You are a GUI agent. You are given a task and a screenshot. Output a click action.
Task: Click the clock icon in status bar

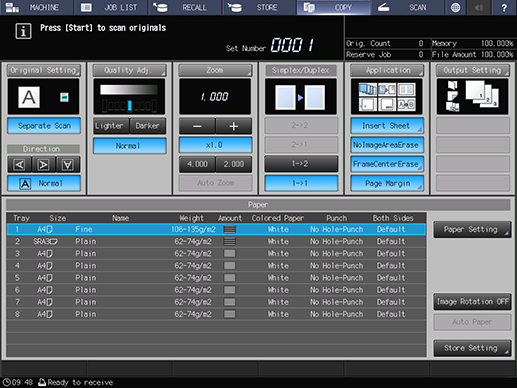click(6, 382)
